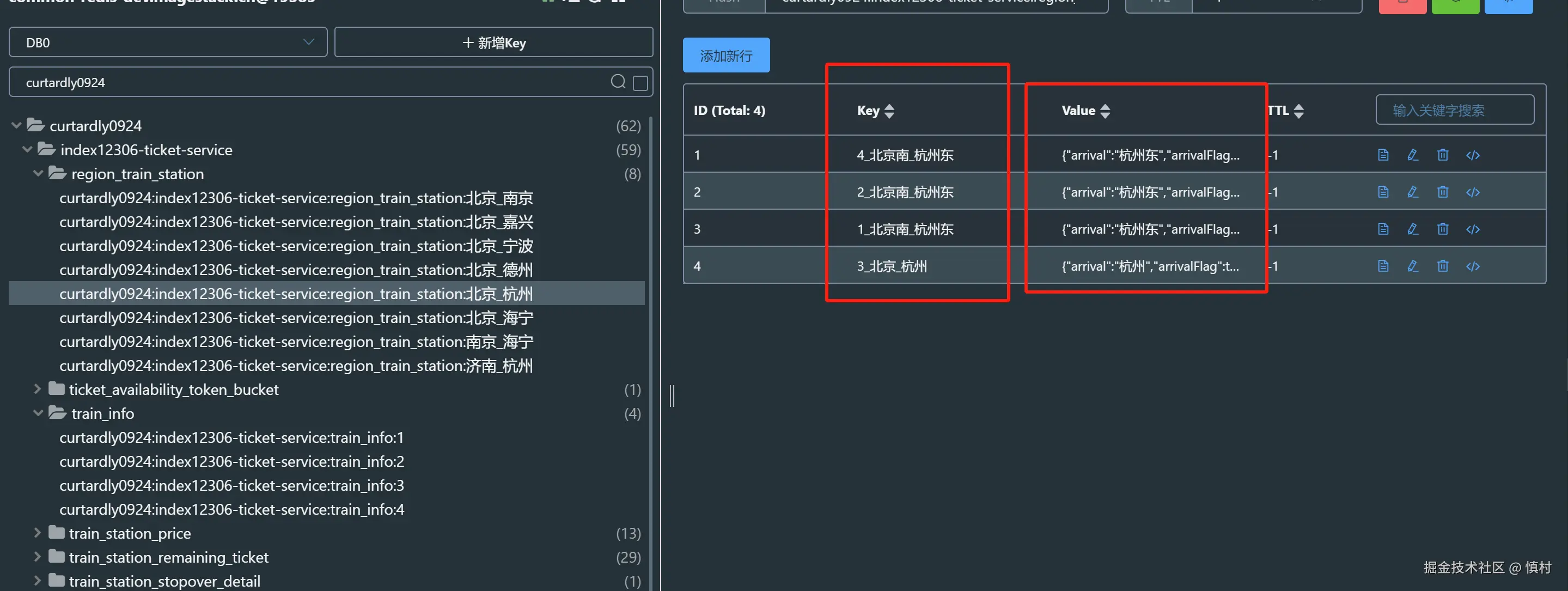Select the train_info:2 key
The image size is (1568, 591).
[231, 461]
